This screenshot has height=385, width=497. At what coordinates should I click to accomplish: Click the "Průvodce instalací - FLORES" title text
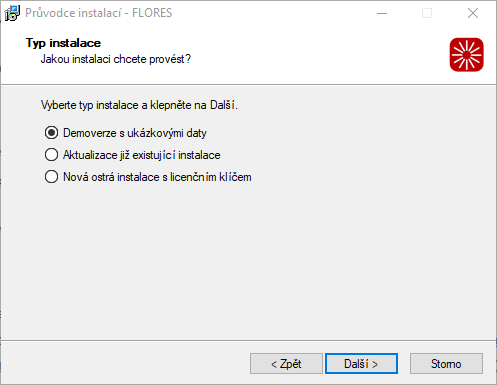tap(99, 13)
